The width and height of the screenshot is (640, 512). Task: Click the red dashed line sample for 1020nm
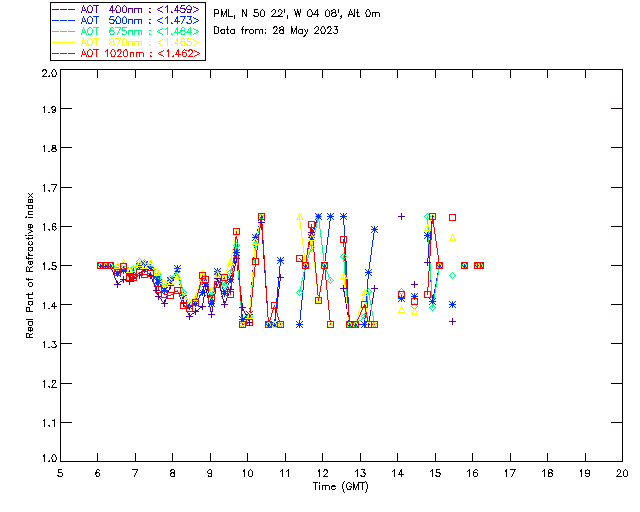pyautogui.click(x=63, y=53)
